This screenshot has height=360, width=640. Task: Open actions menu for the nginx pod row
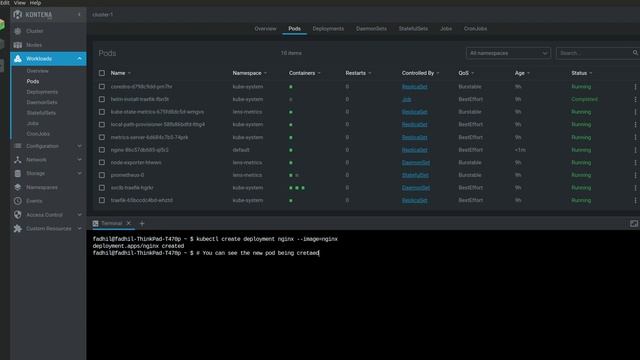click(635, 150)
